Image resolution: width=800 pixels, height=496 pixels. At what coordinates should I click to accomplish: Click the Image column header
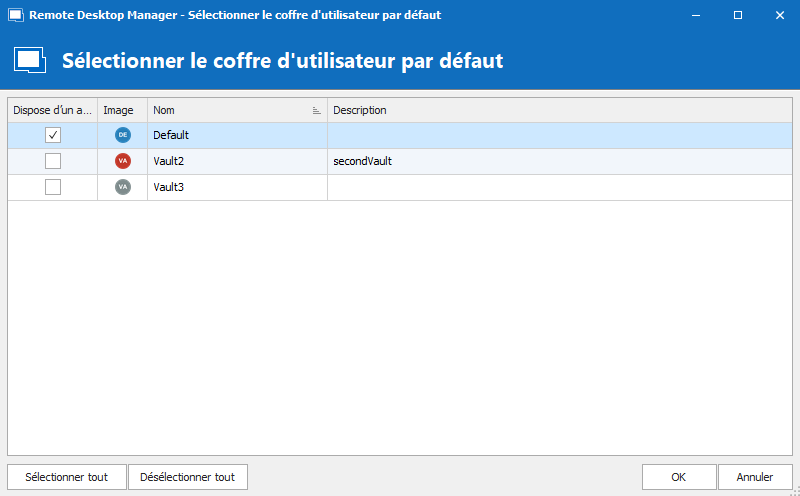[x=122, y=110]
